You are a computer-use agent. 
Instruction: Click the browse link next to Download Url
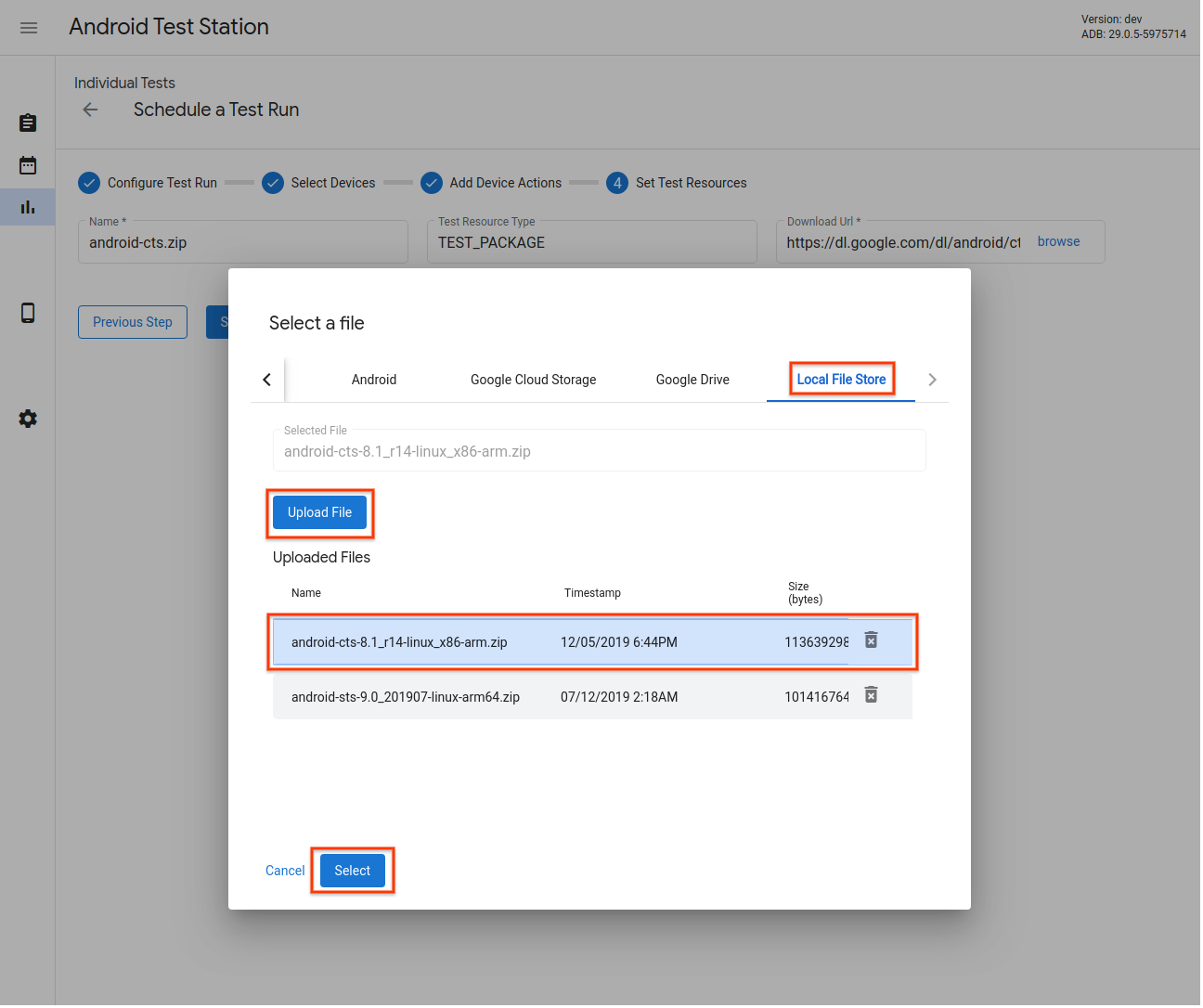point(1058,241)
